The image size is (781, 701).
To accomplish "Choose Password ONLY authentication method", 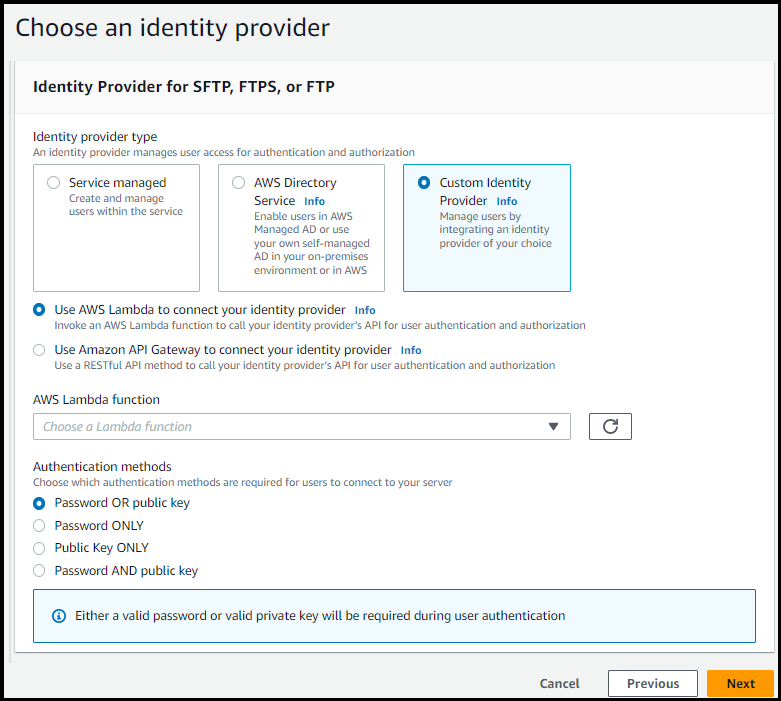I will [39, 525].
